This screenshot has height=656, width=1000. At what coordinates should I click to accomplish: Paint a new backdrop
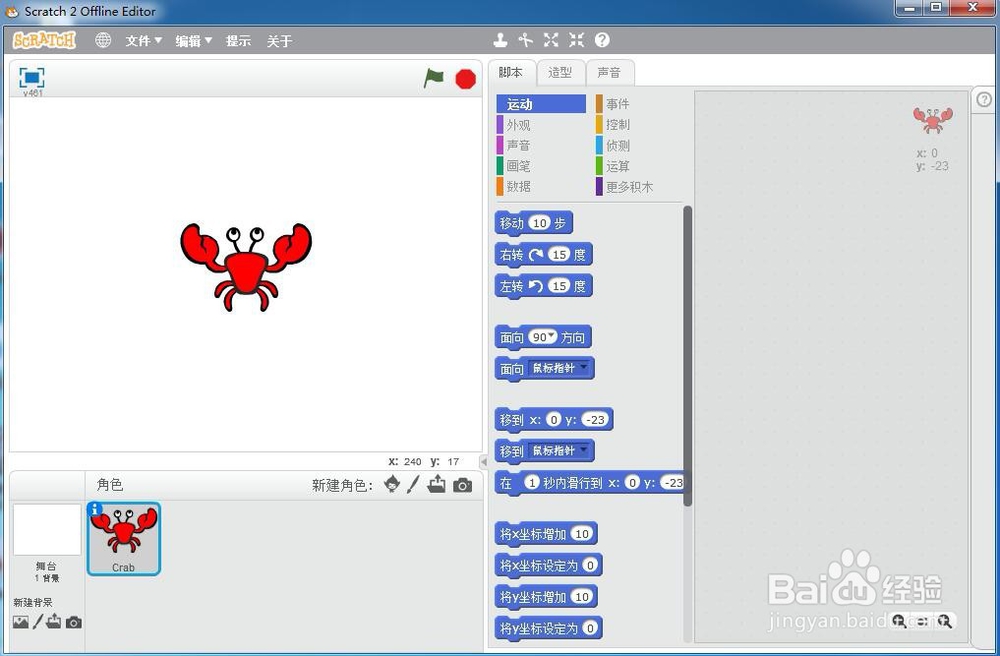[38, 622]
